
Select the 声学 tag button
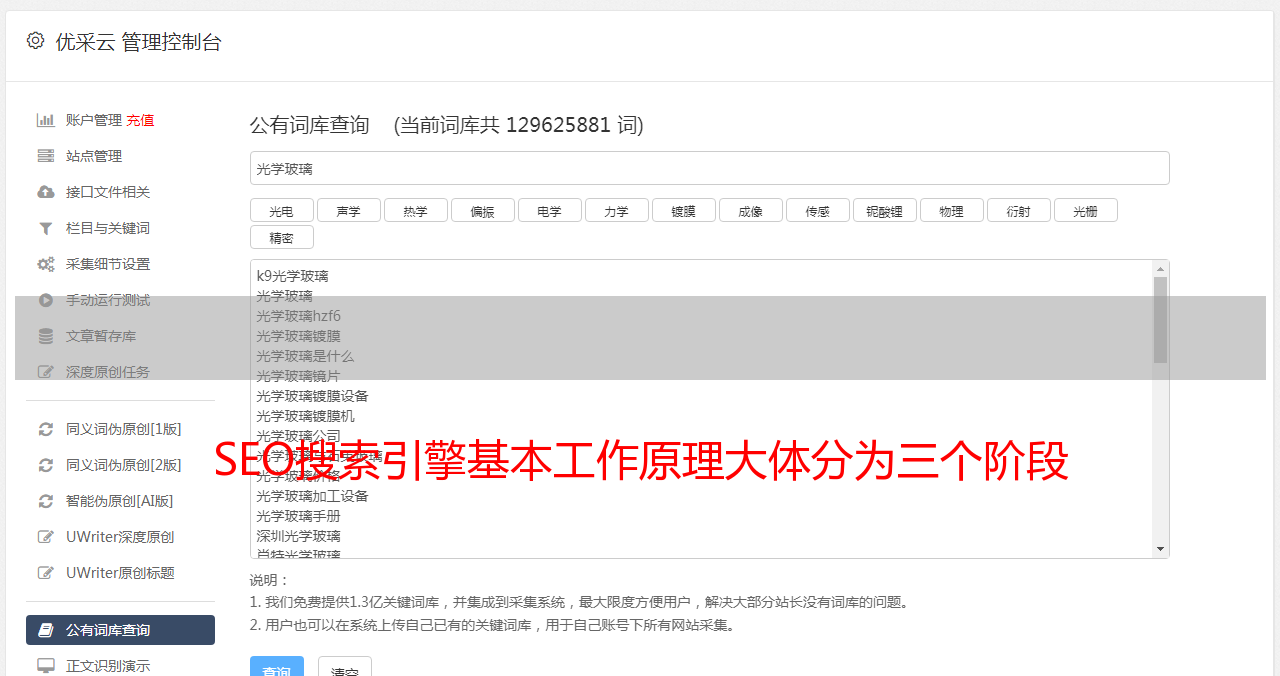348,211
